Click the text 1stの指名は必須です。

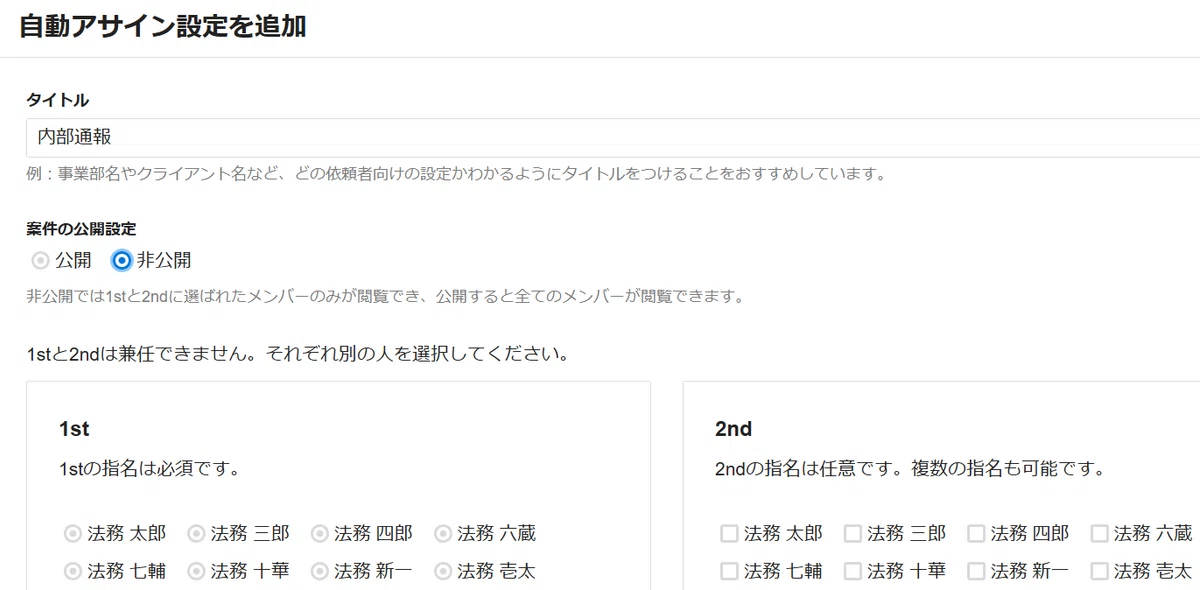(x=149, y=468)
